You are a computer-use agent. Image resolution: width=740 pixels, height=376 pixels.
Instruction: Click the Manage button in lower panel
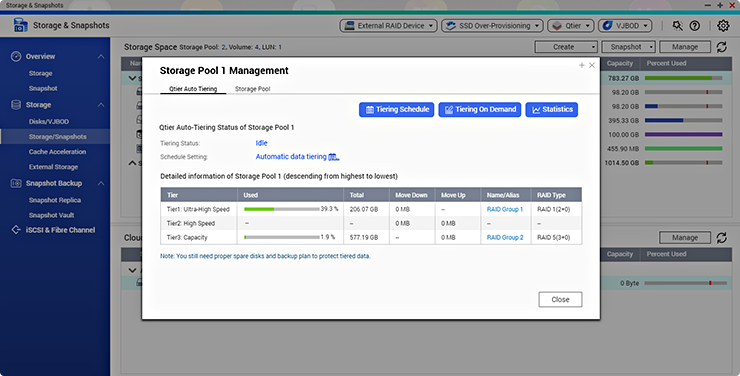[x=685, y=238]
